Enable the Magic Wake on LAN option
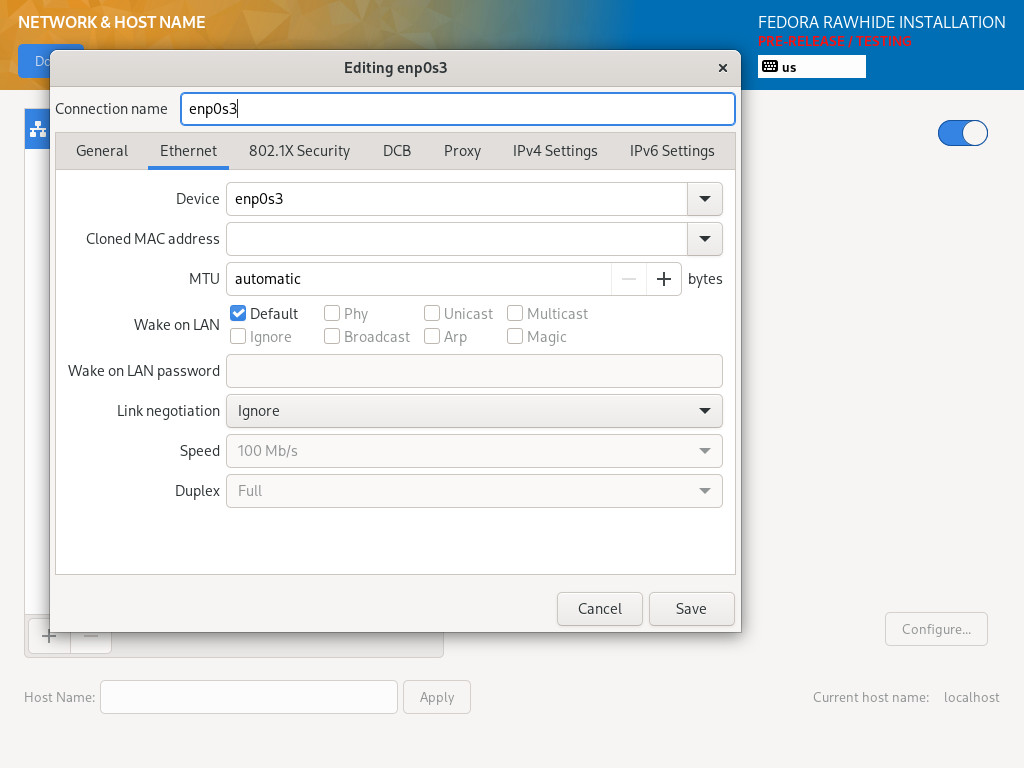This screenshot has width=1024, height=768. coord(515,336)
